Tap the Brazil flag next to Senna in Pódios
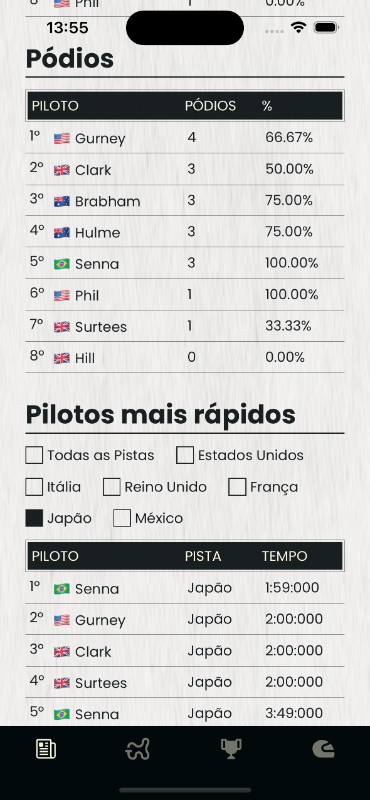This screenshot has width=370, height=800. [x=62, y=264]
